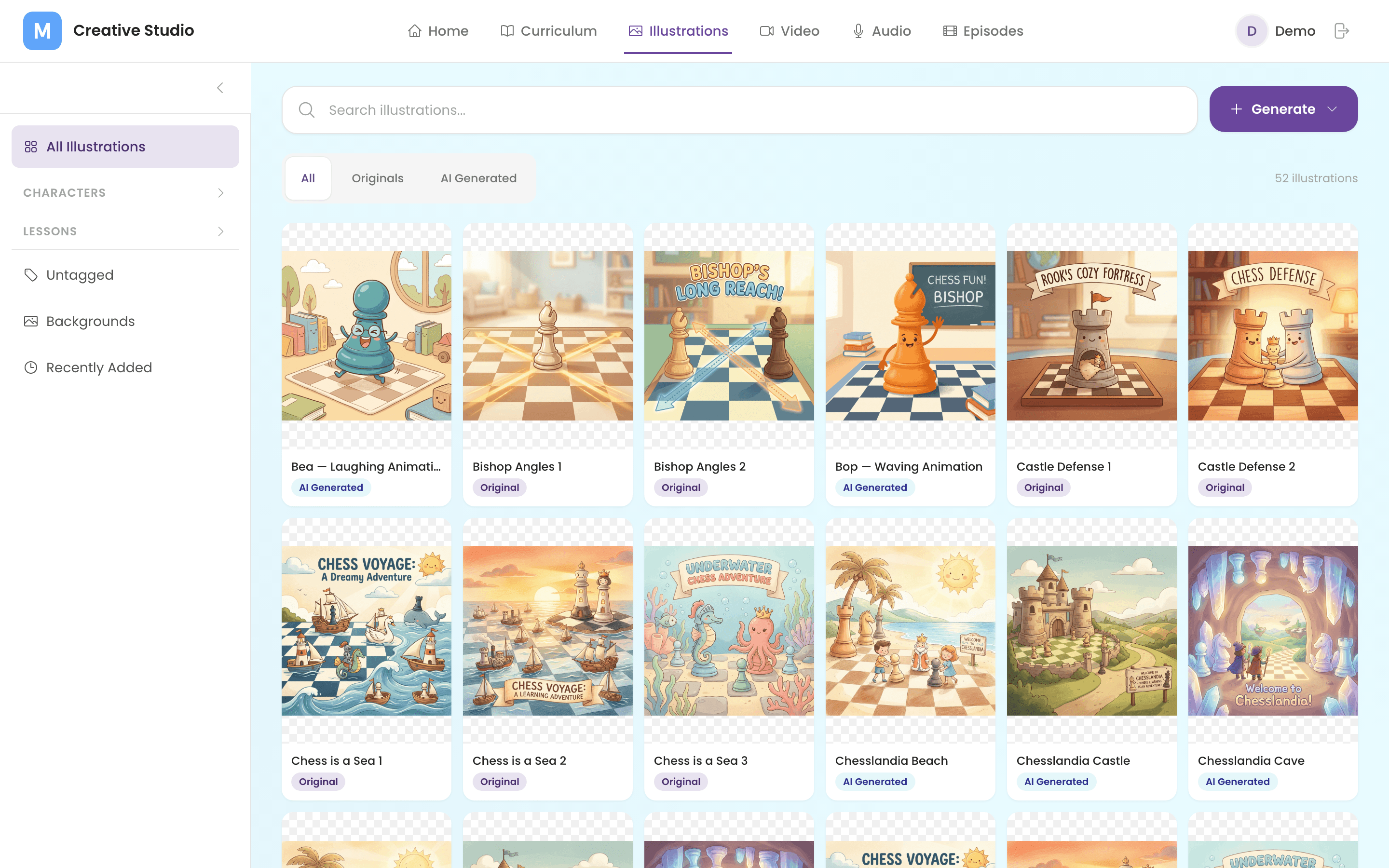Go to the Home tab
The width and height of the screenshot is (1389, 868).
point(438,31)
